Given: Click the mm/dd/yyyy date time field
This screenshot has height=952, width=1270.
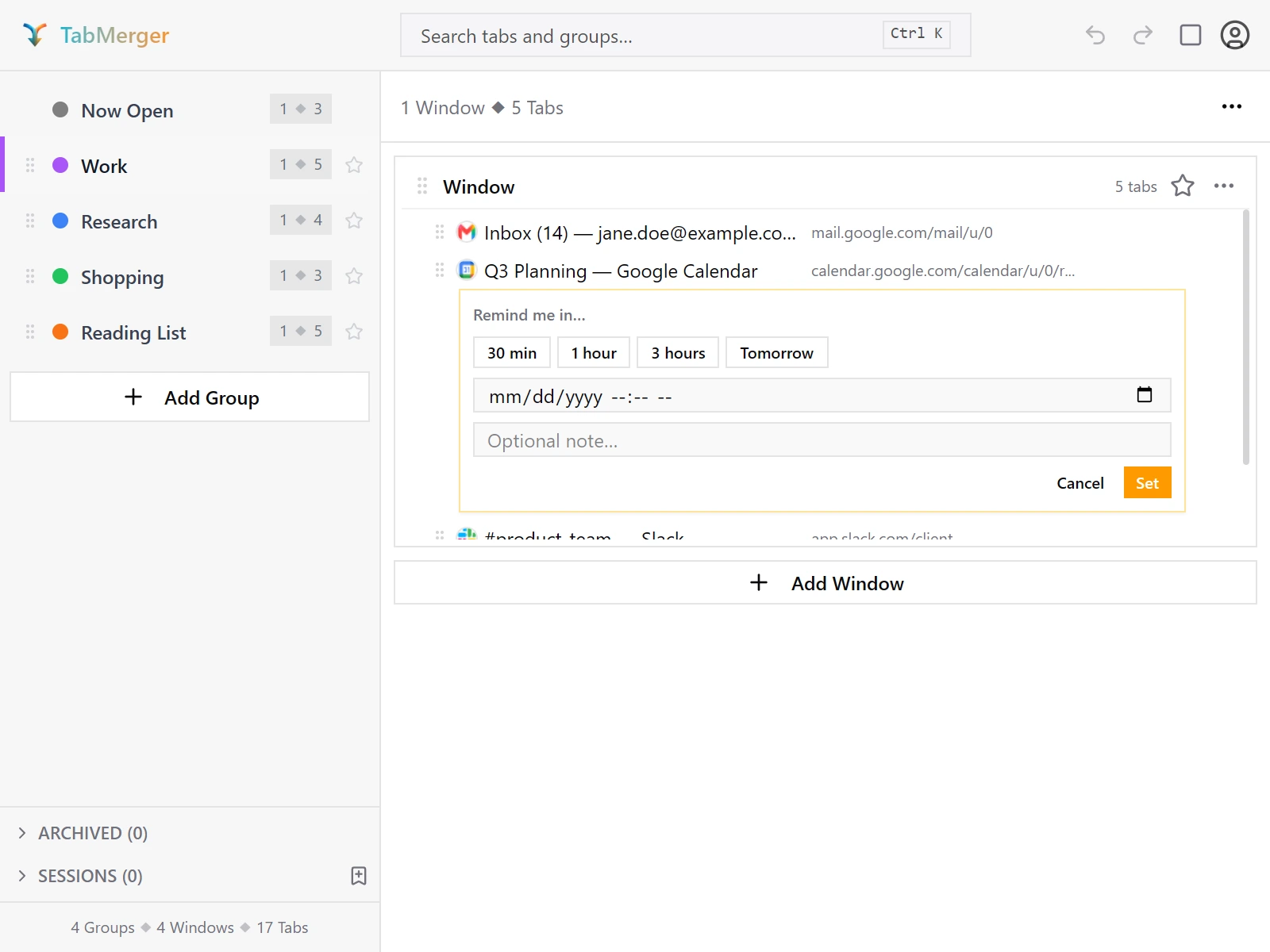Looking at the screenshot, I should tap(822, 395).
